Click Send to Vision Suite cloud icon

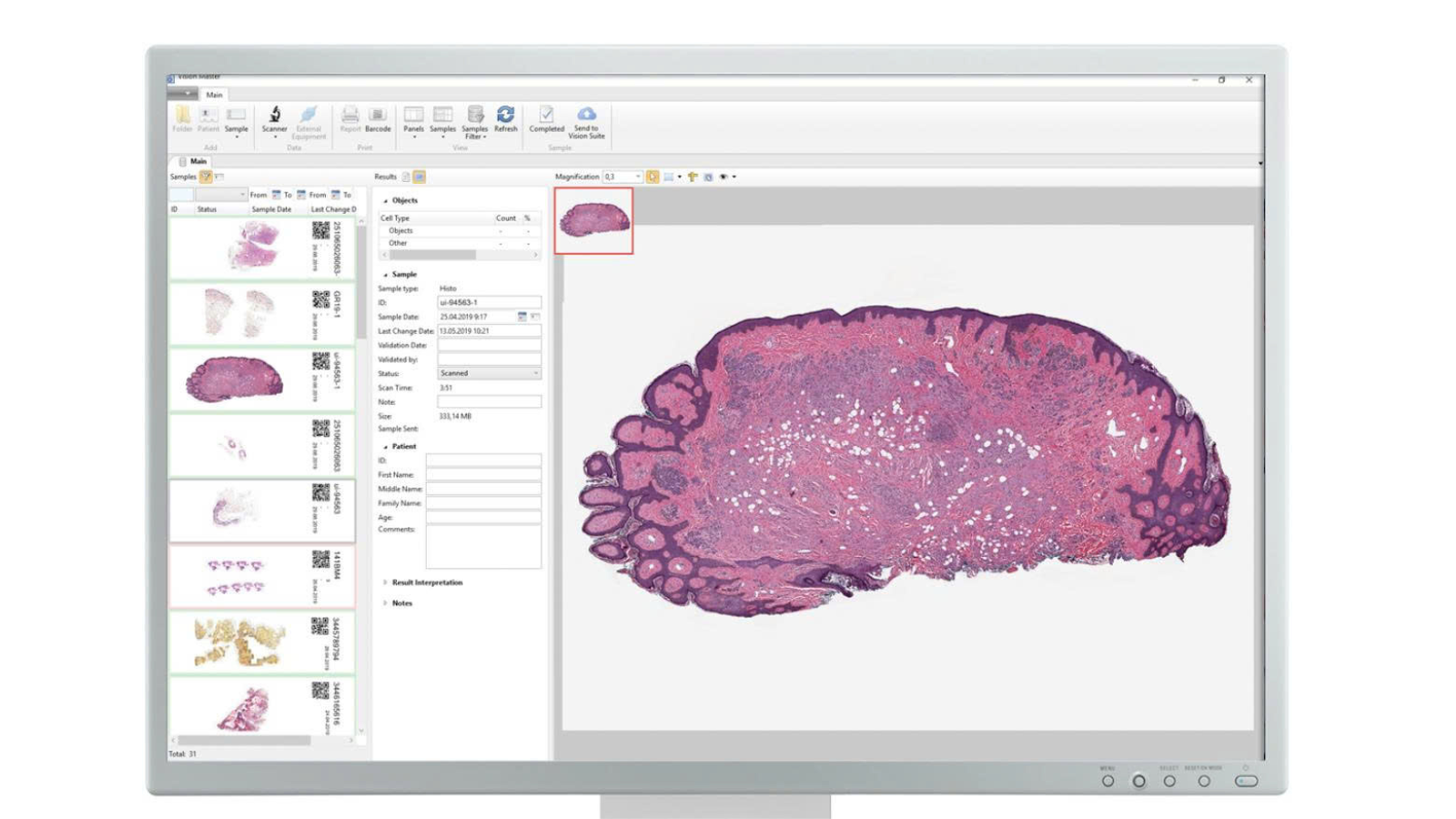pos(586,120)
